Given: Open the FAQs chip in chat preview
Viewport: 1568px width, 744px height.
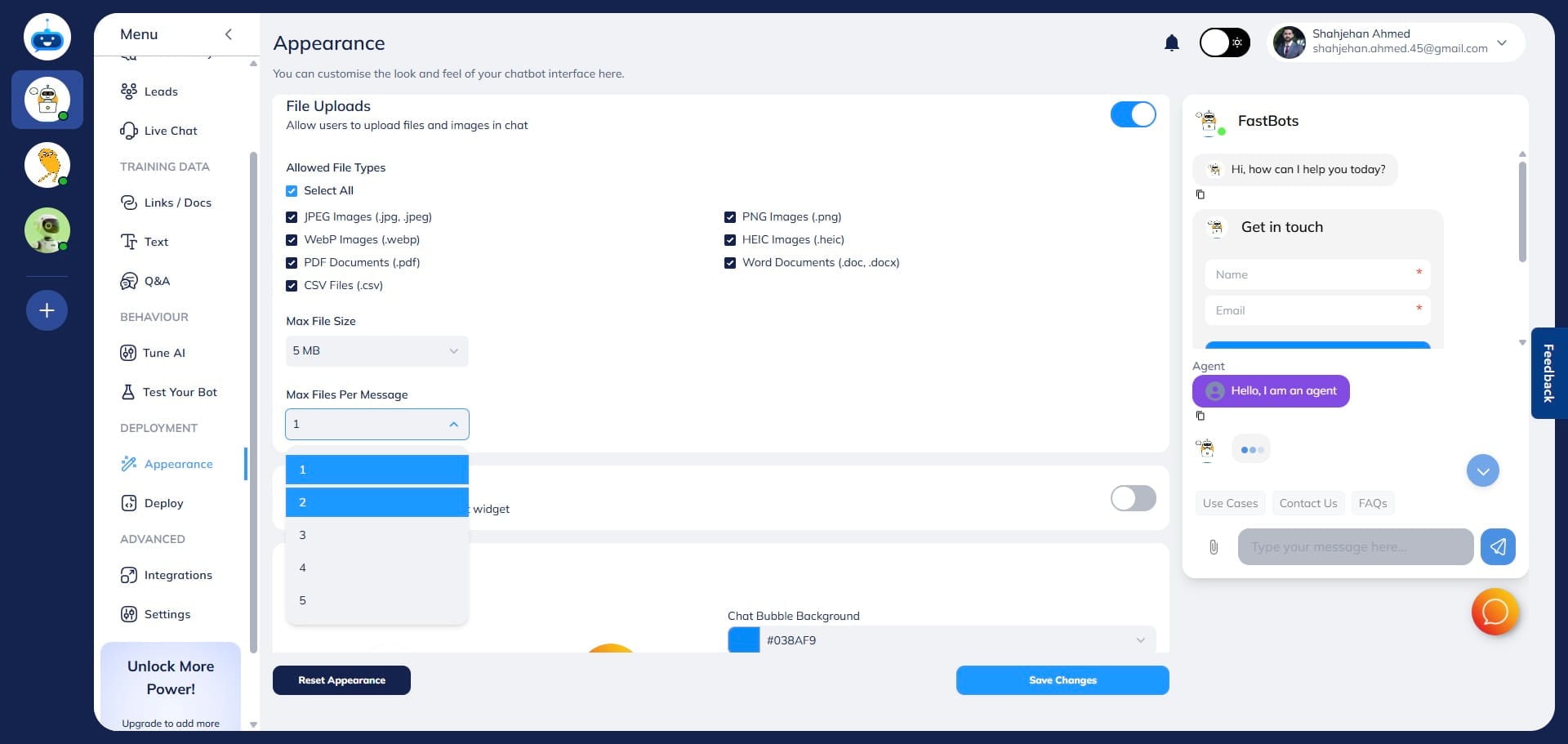Looking at the screenshot, I should point(1372,503).
